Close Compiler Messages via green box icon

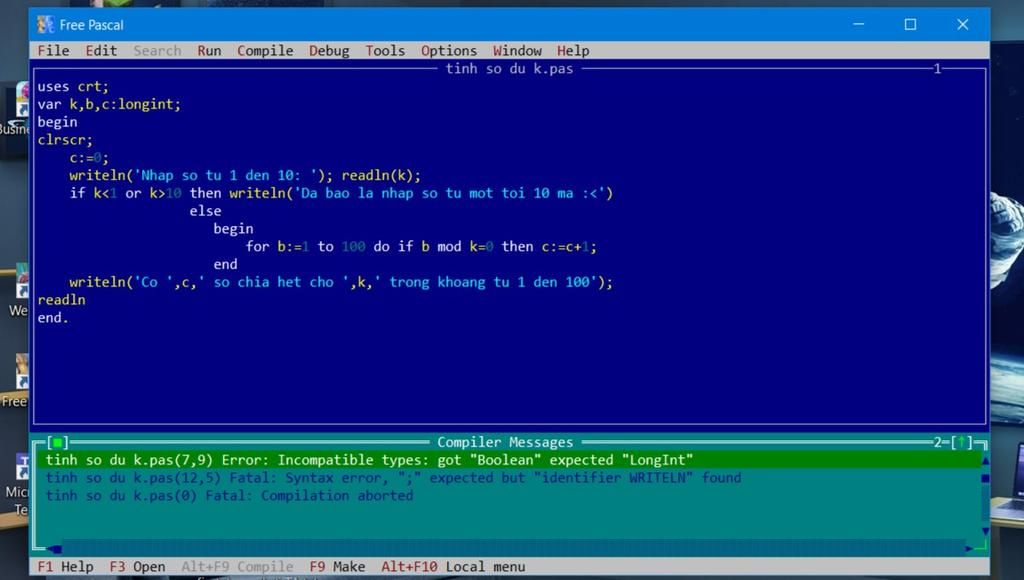57,443
